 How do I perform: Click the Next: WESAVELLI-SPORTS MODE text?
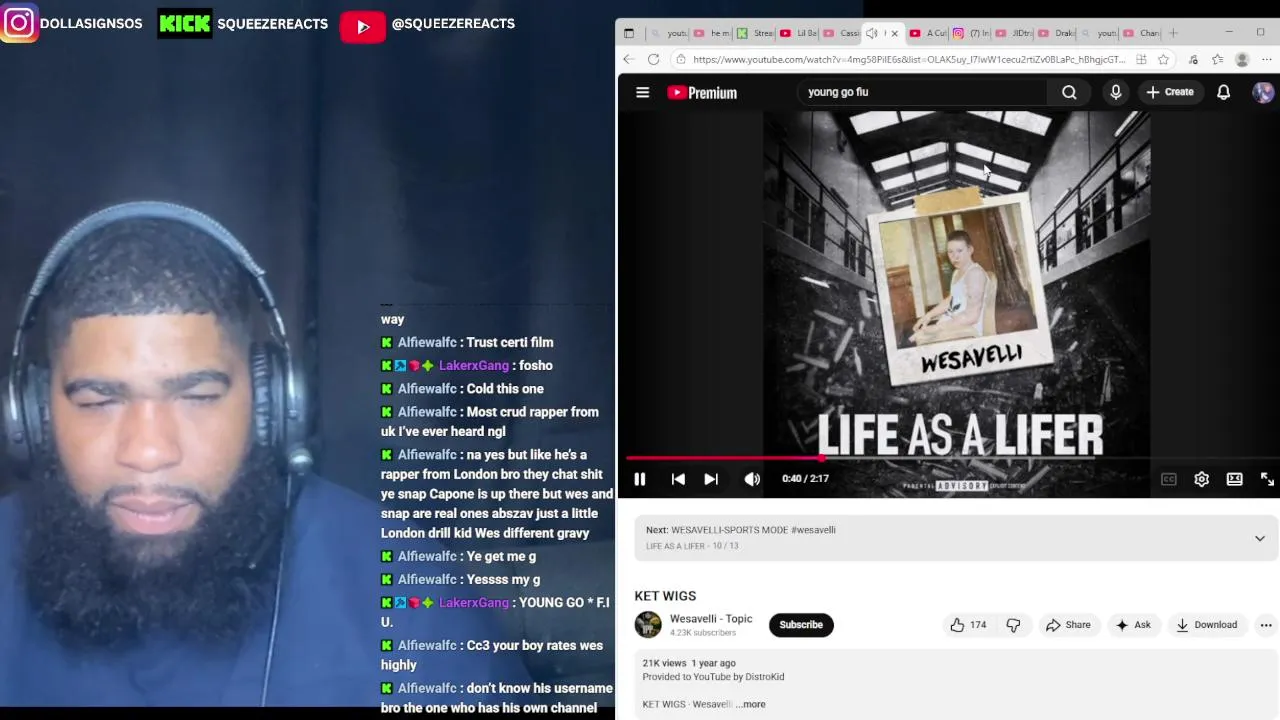point(740,530)
